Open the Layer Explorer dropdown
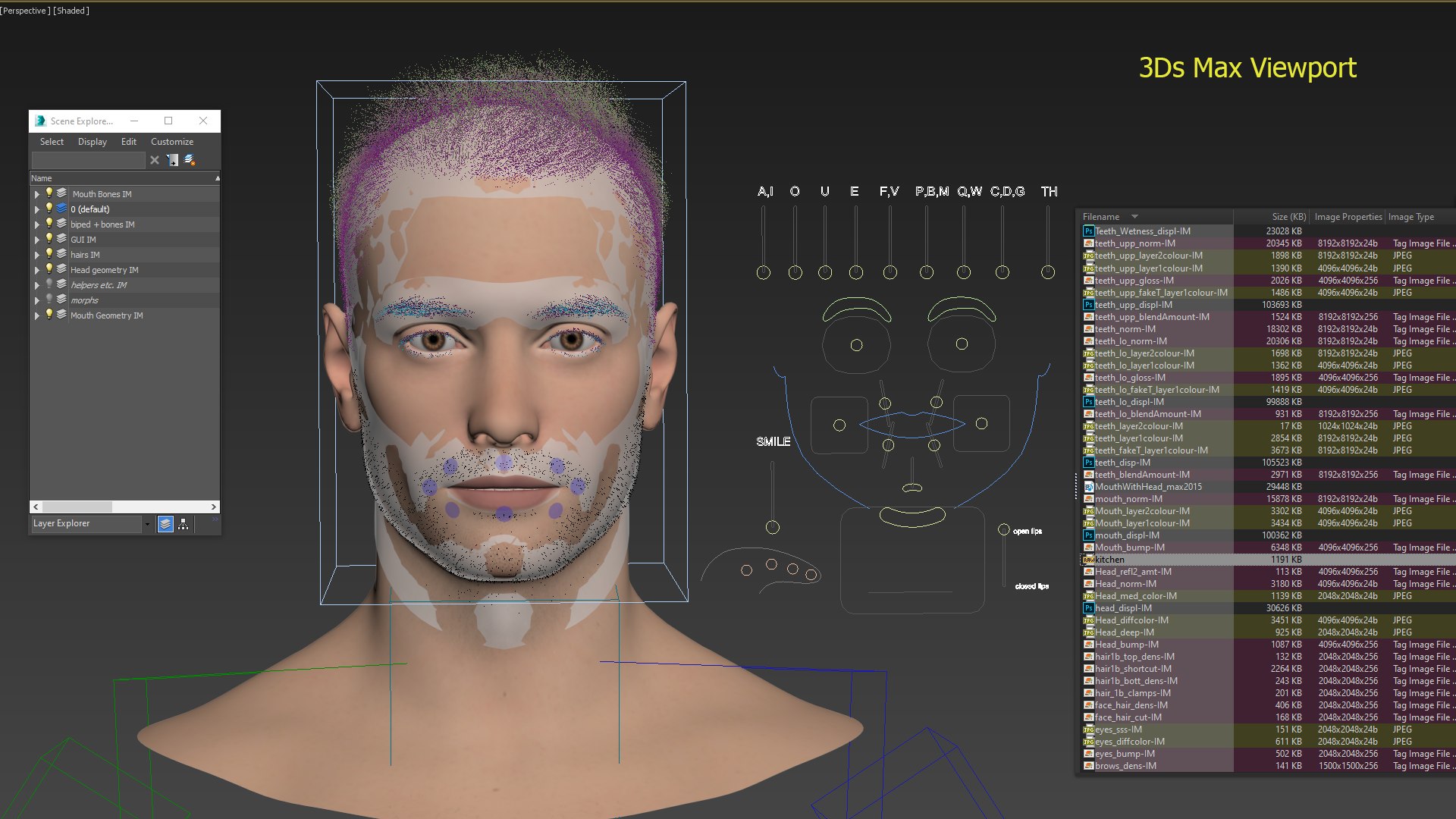 [x=147, y=524]
